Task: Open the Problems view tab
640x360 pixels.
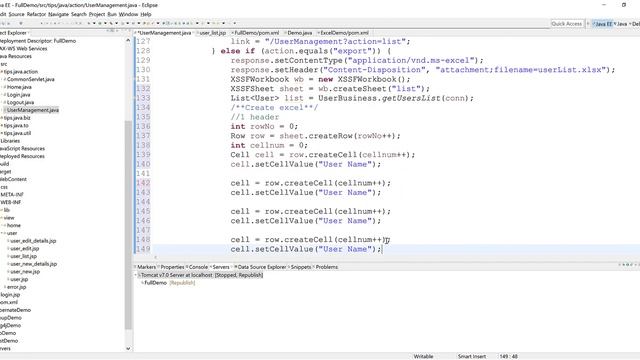Action: tap(326, 267)
